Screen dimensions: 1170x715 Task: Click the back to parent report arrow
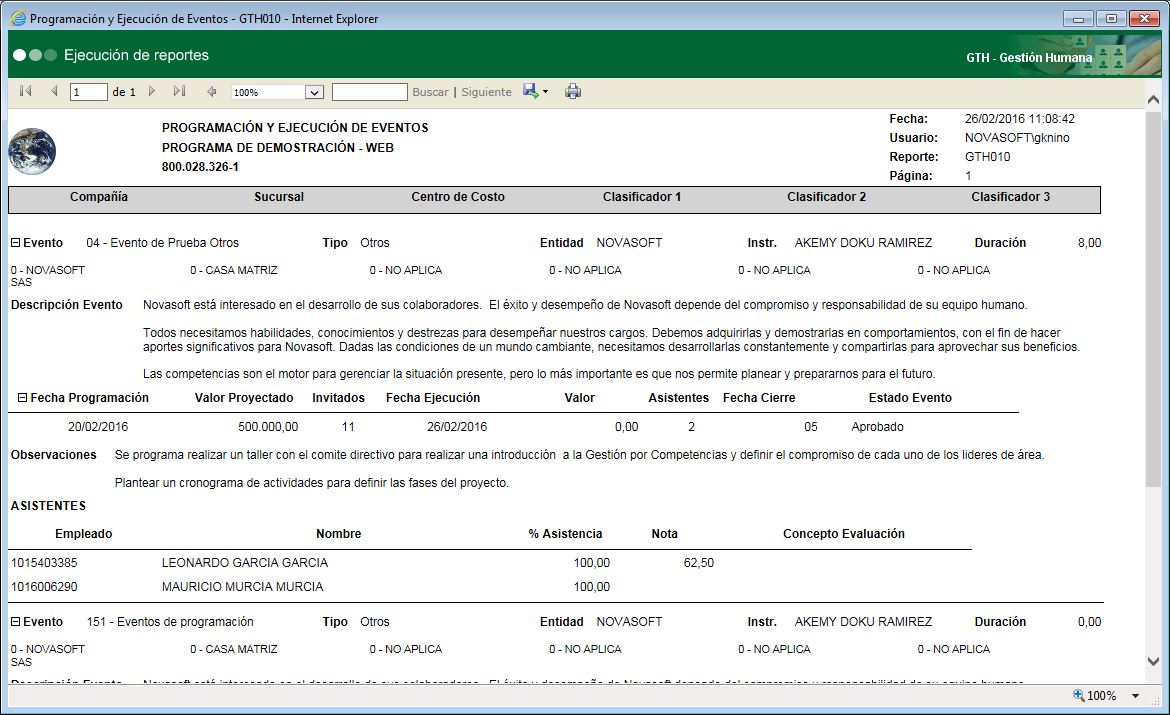[211, 91]
